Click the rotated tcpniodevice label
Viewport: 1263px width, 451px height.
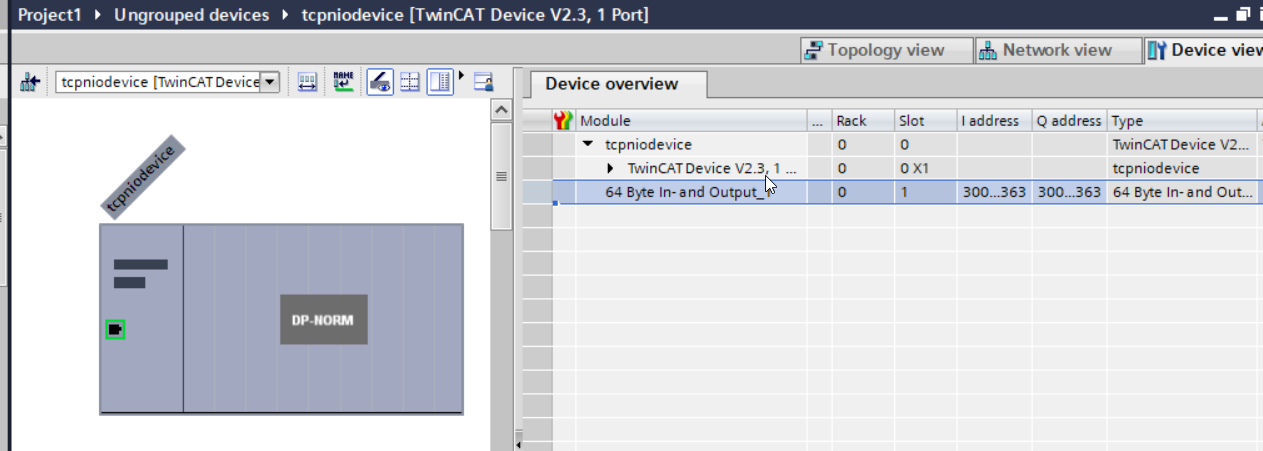tap(141, 177)
